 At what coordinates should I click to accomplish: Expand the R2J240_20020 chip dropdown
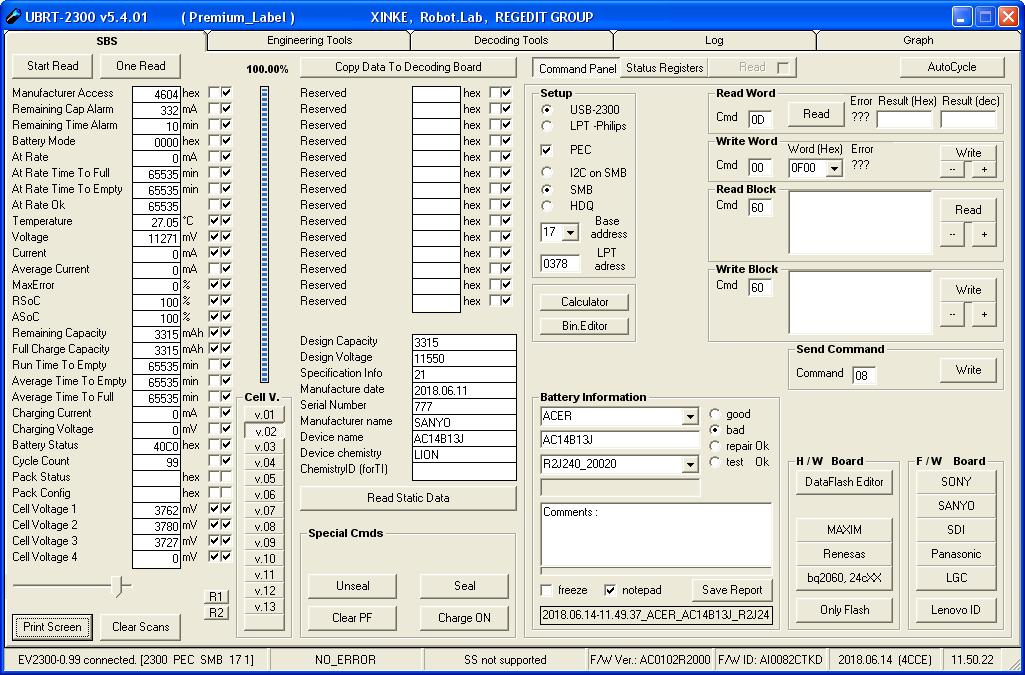tap(690, 465)
